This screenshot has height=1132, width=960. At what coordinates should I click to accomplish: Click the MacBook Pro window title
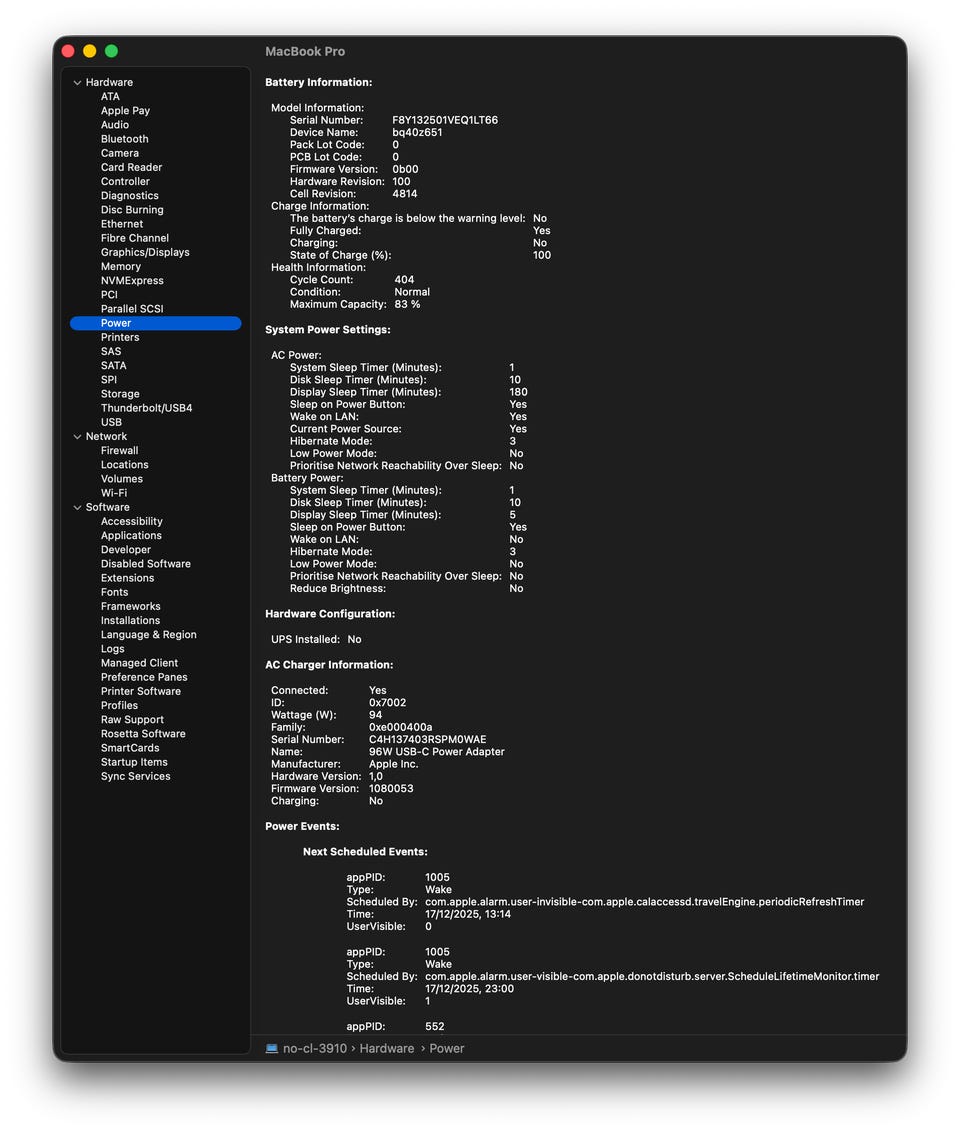pos(305,52)
